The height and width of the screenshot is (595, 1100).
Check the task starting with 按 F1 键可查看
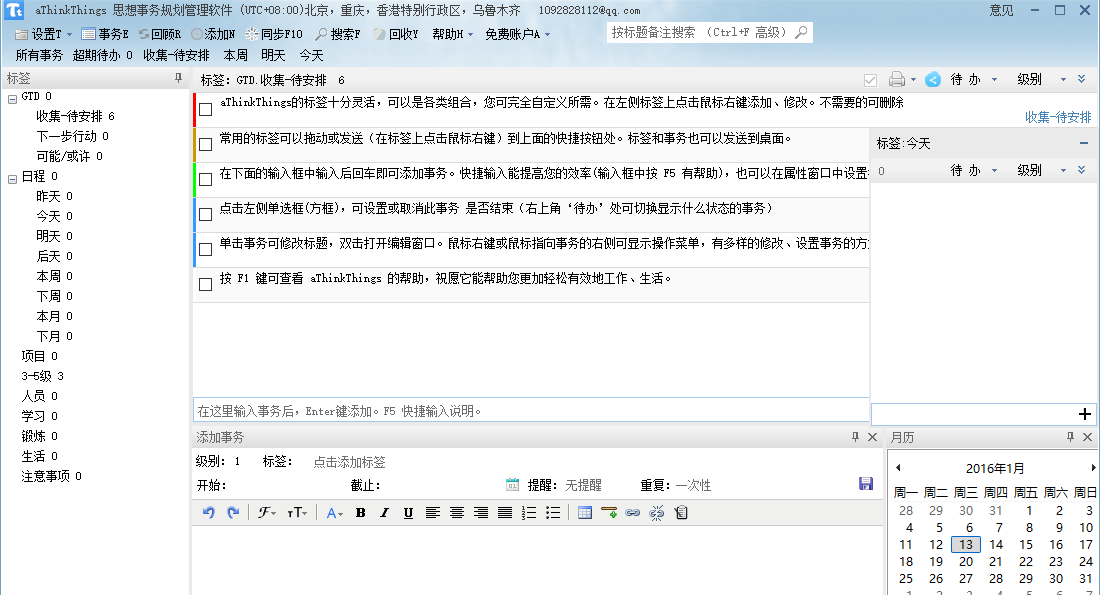tap(206, 284)
